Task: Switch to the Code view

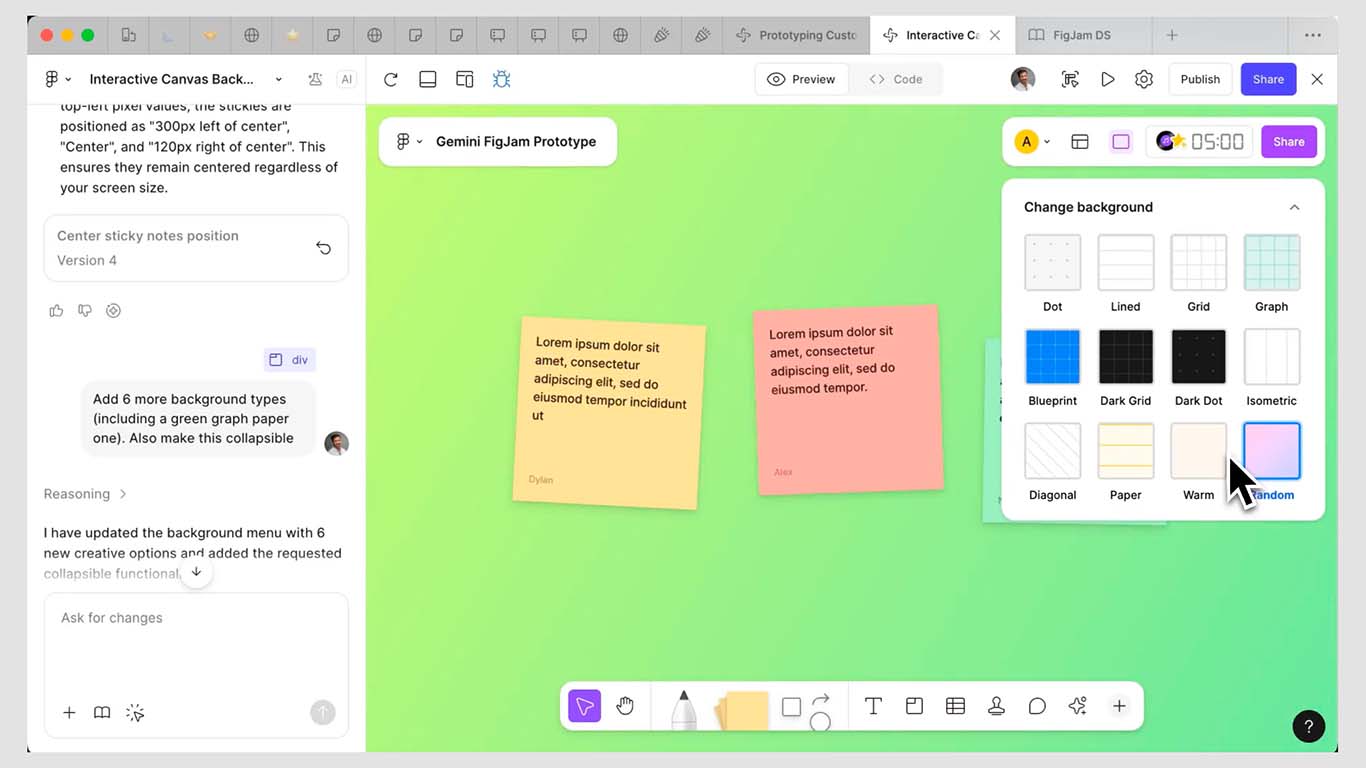Action: tap(897, 78)
